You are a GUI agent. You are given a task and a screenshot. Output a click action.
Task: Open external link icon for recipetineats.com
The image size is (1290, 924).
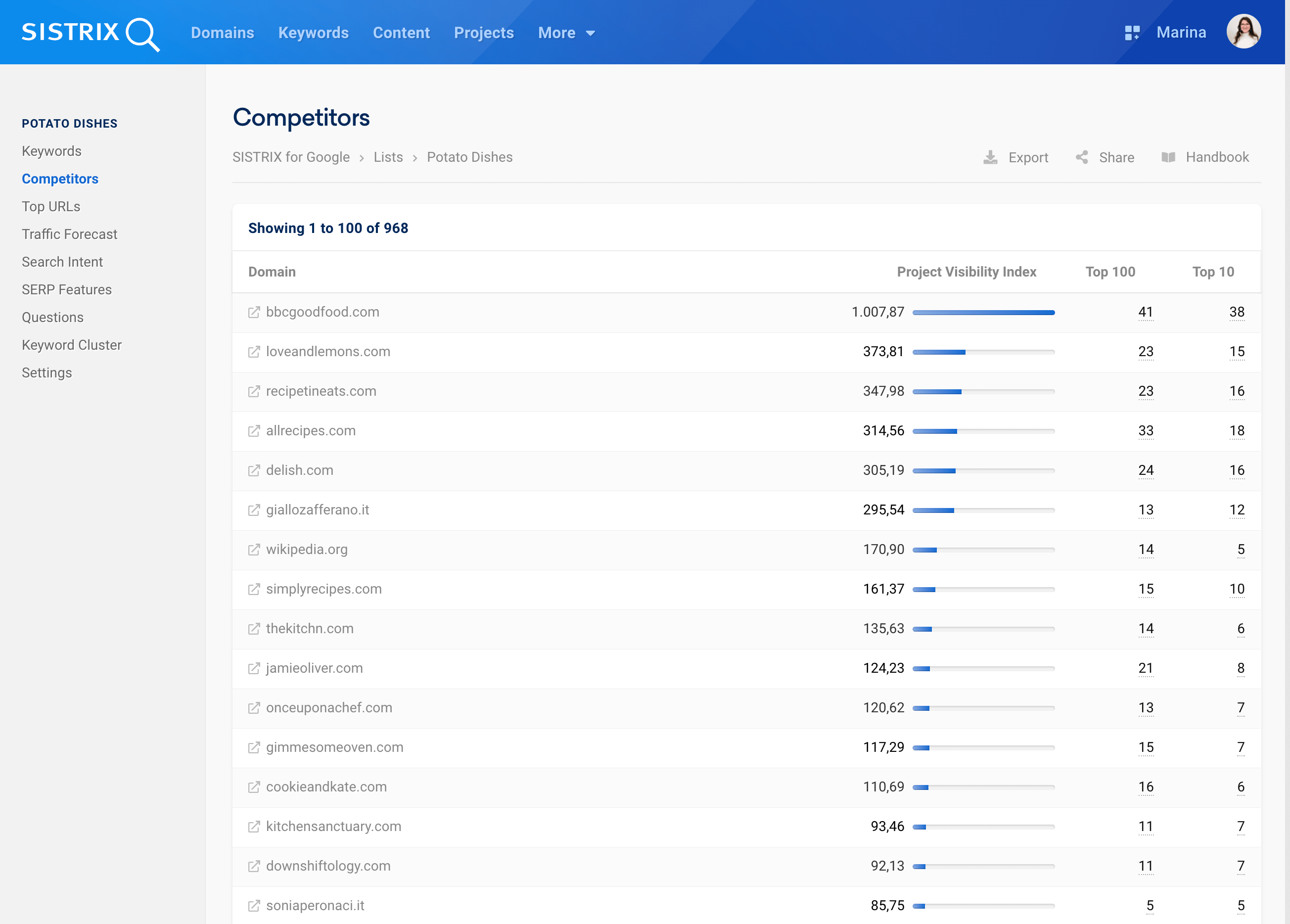(254, 391)
